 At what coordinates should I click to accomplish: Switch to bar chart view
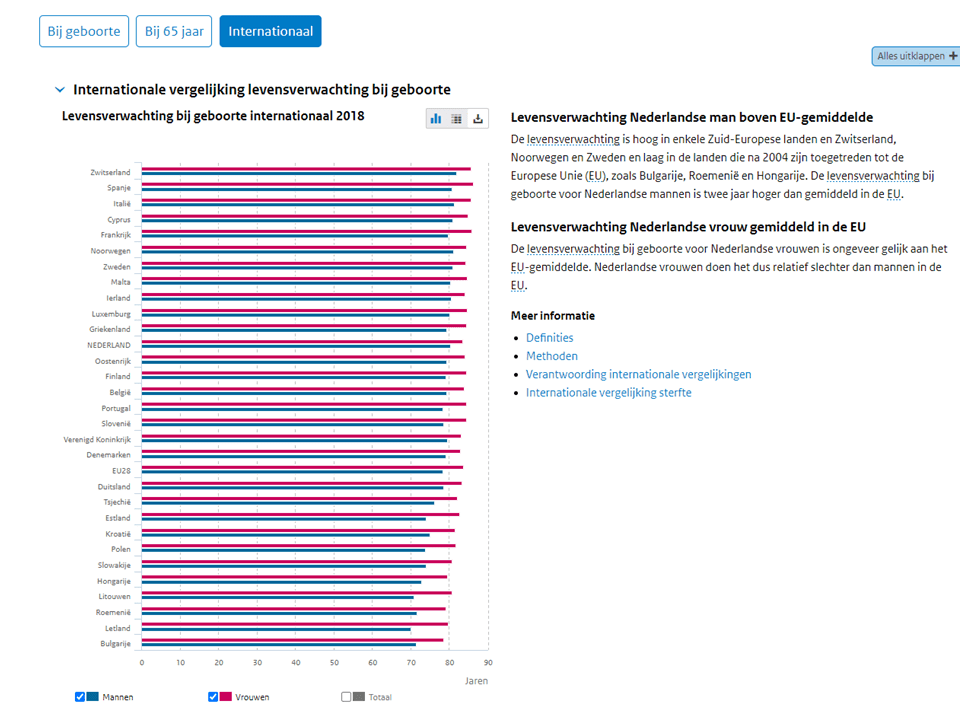pyautogui.click(x=436, y=118)
